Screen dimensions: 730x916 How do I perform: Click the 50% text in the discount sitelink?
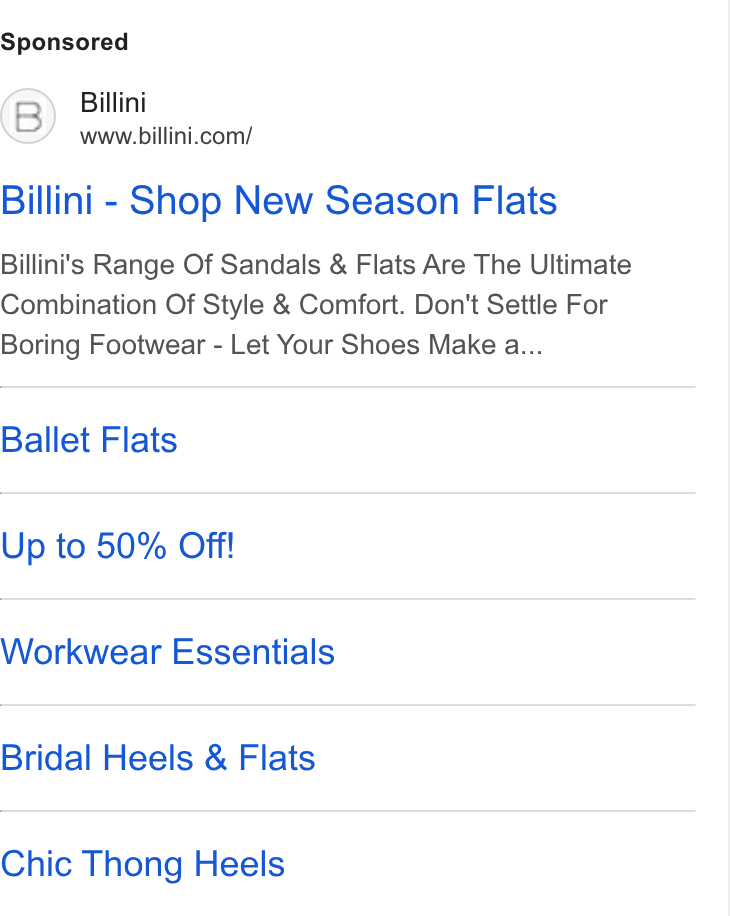(x=131, y=546)
